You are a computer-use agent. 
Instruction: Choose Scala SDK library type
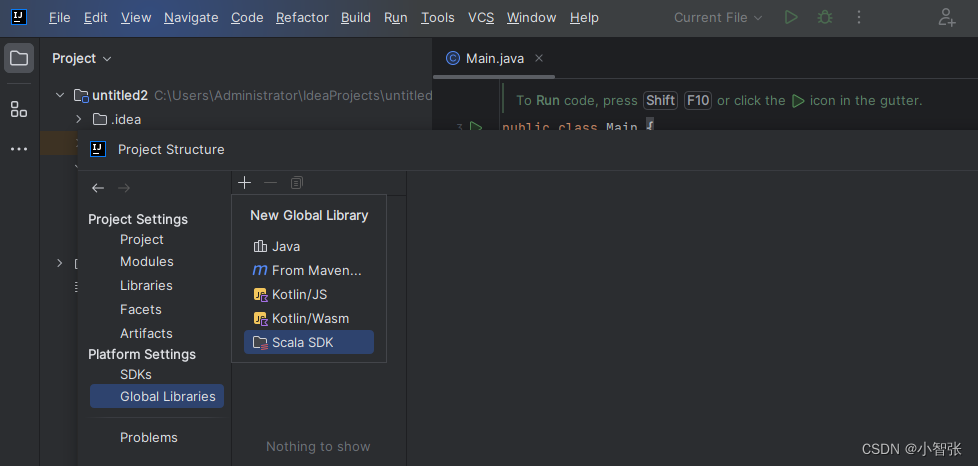point(309,342)
